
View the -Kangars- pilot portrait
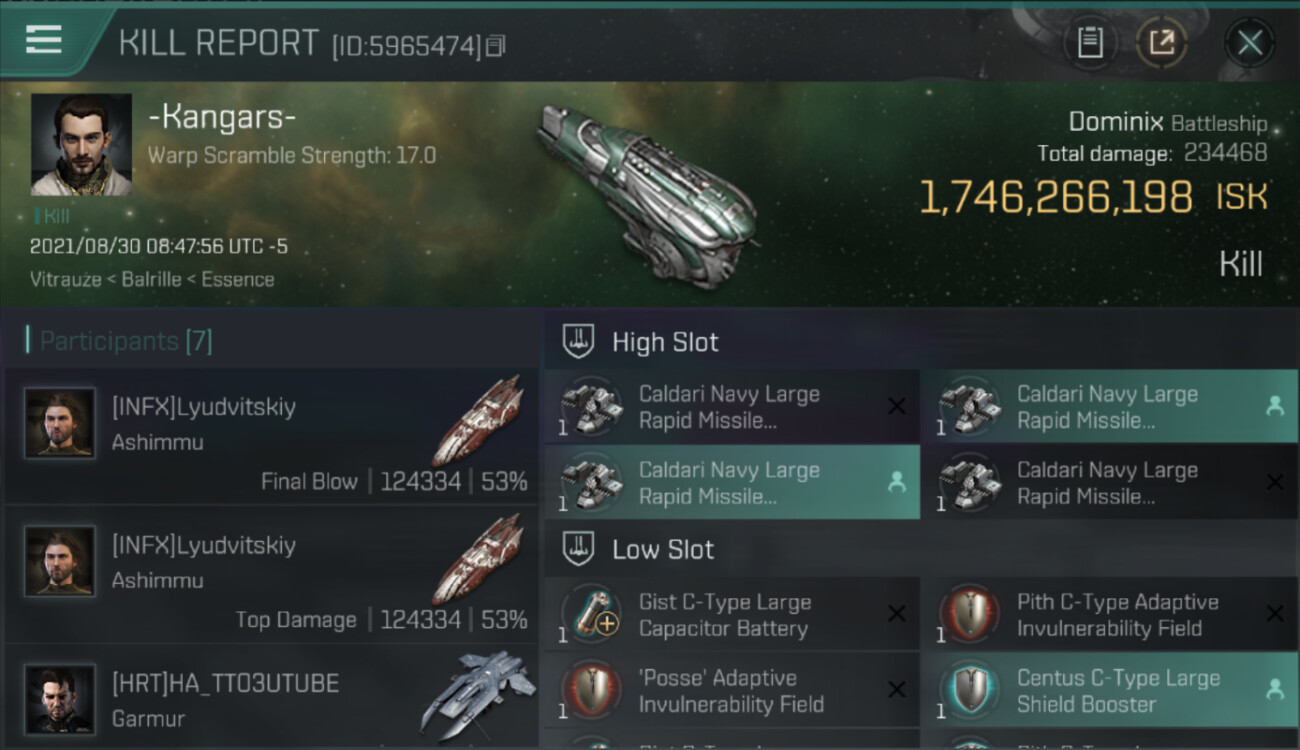81,145
